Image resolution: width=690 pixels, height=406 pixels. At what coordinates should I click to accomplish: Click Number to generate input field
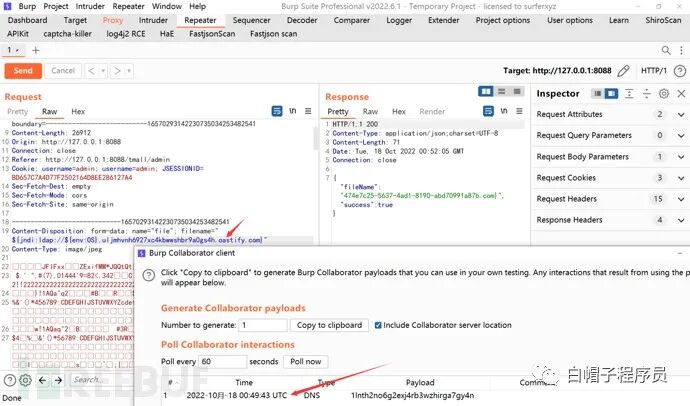click(263, 326)
